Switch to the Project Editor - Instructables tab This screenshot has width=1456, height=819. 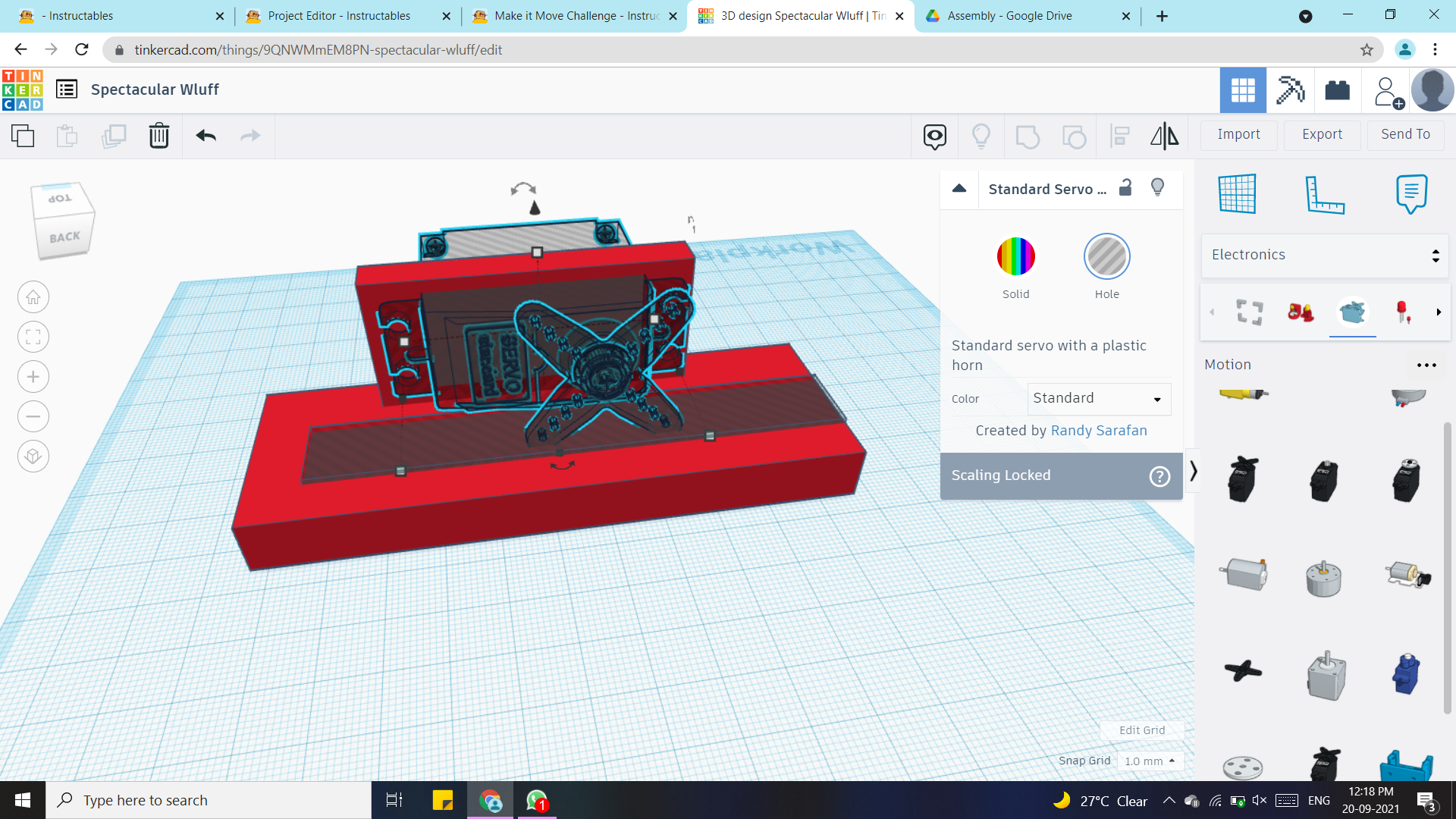[x=339, y=16]
